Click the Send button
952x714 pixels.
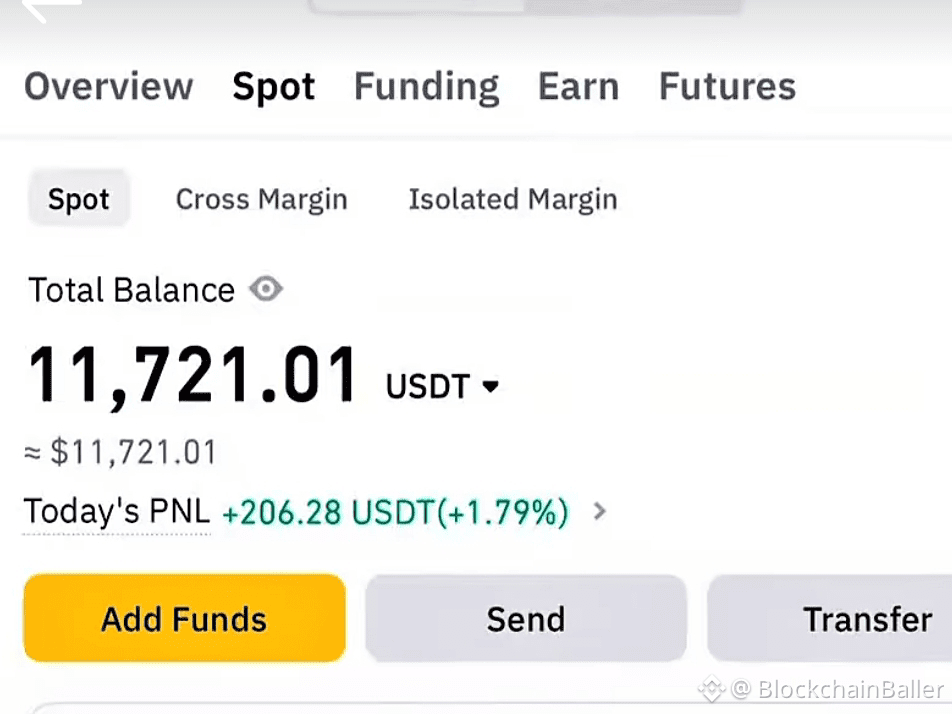pos(525,618)
